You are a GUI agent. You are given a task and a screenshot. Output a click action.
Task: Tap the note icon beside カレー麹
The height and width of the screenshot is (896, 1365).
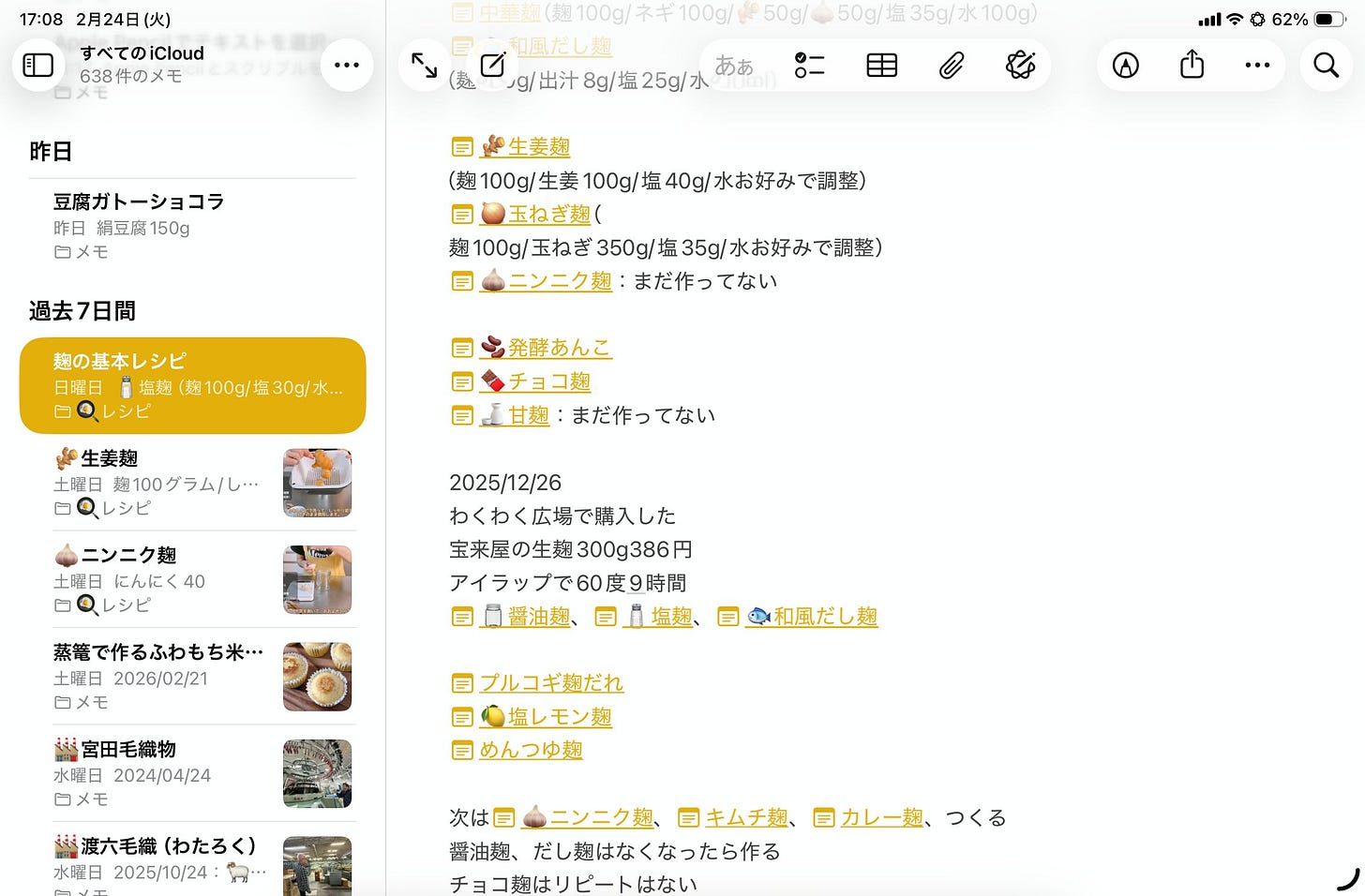823,818
